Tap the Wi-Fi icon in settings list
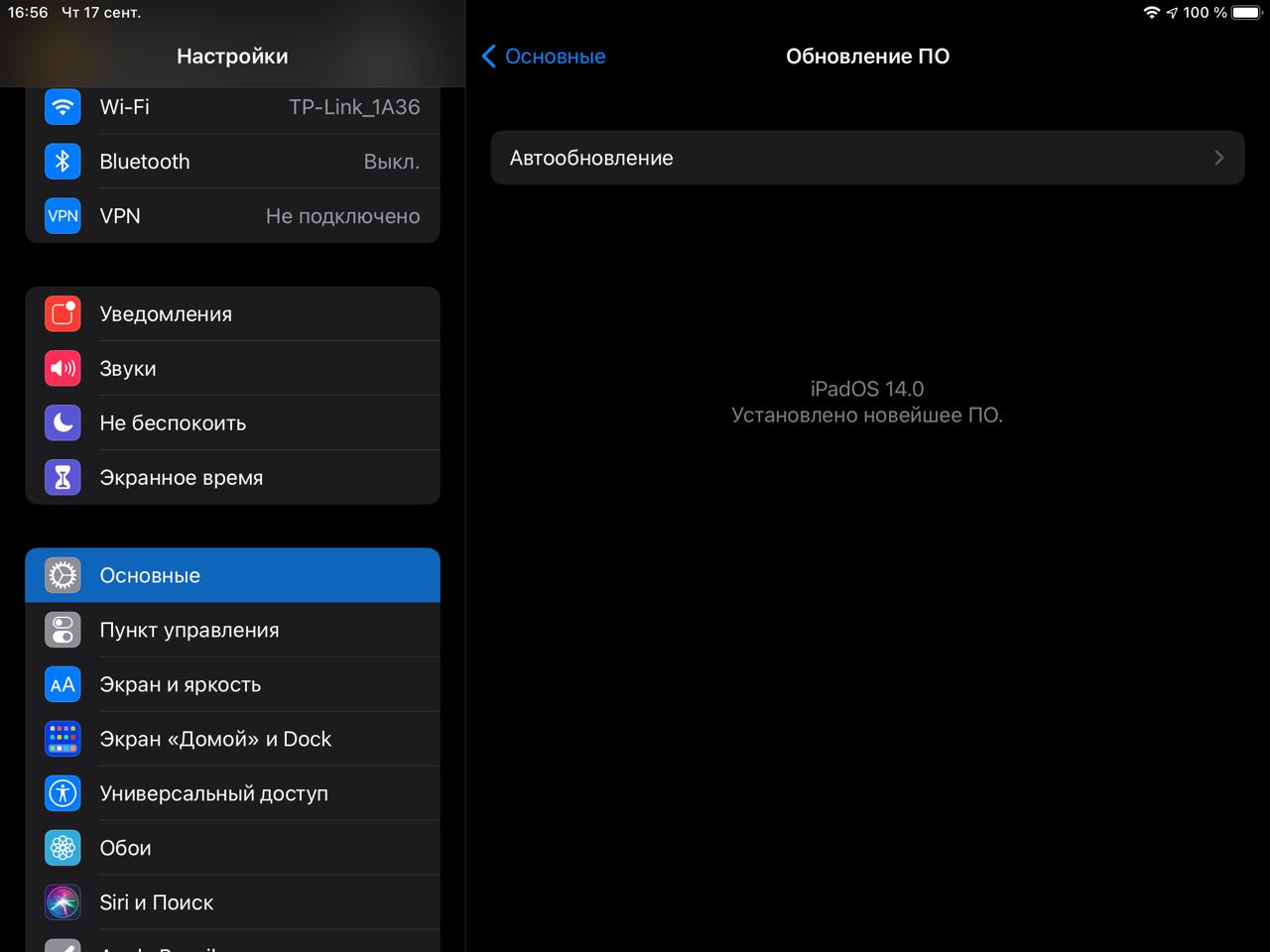 [63, 107]
